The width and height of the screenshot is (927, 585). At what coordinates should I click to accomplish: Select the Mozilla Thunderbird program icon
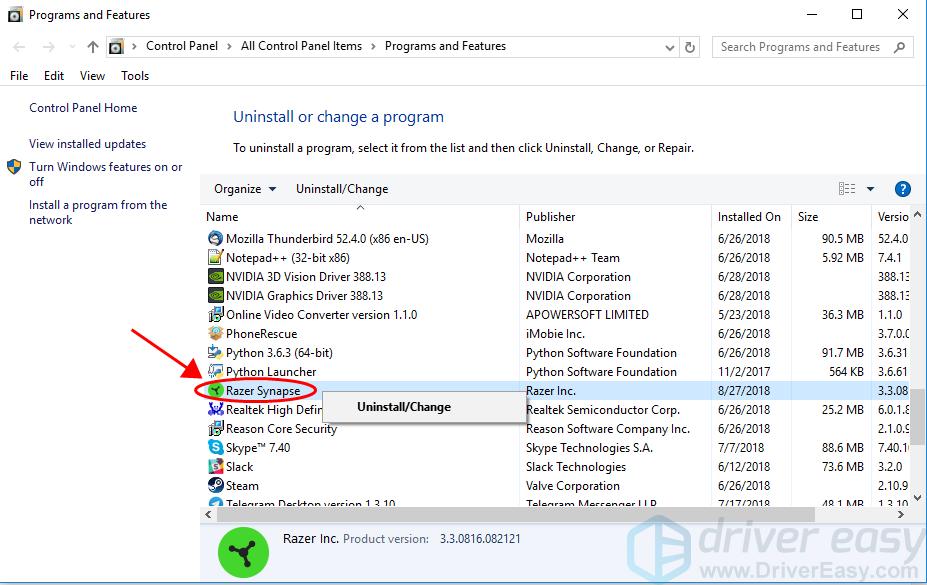pyautogui.click(x=213, y=238)
